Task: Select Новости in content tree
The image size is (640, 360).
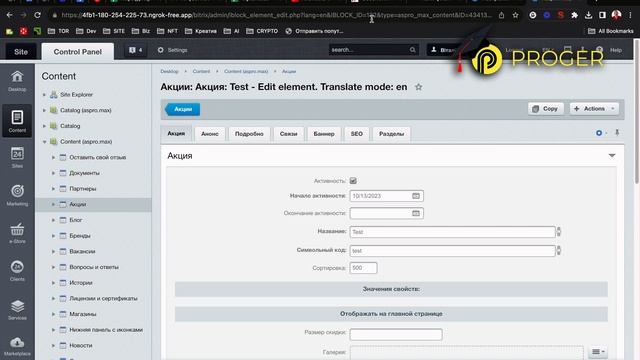Action: pyautogui.click(x=80, y=345)
